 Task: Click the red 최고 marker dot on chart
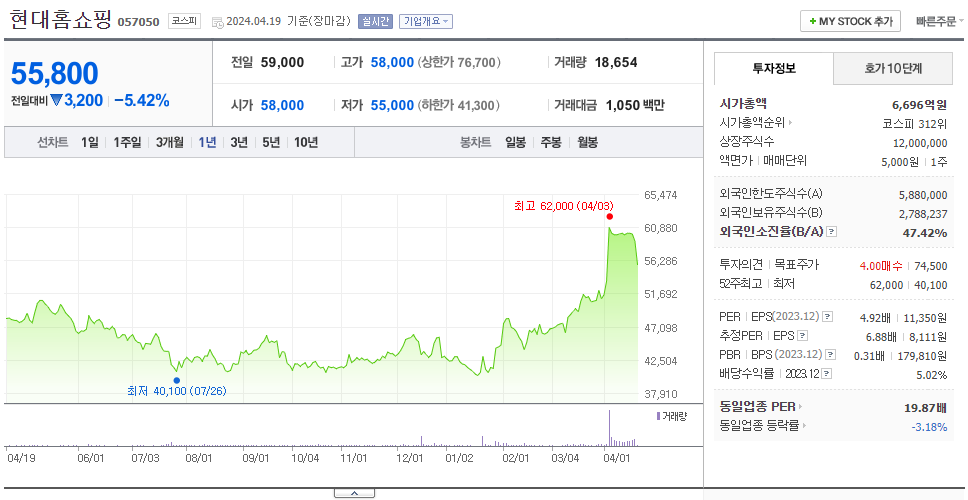point(609,216)
